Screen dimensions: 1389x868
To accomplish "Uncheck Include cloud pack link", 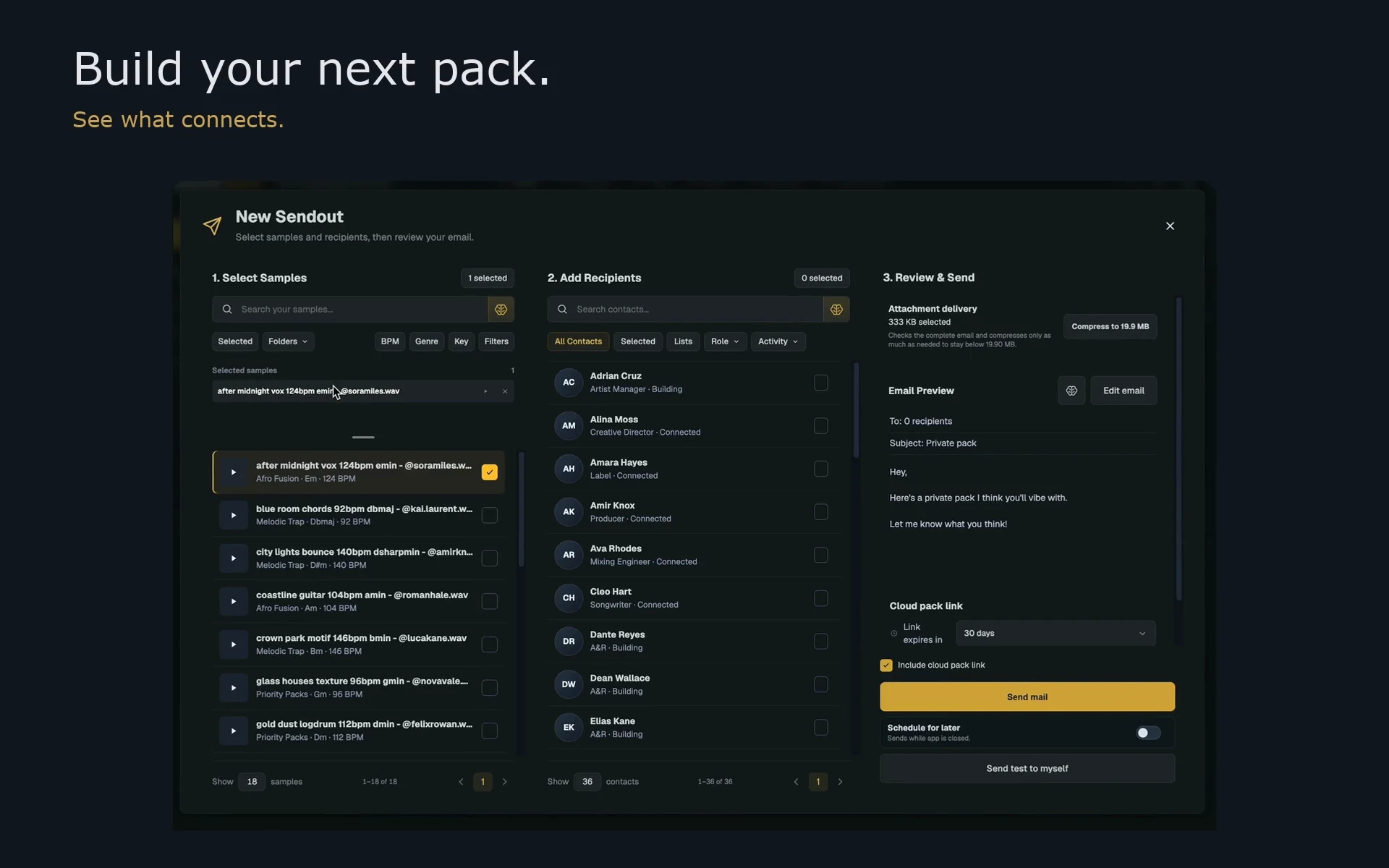I will click(x=886, y=665).
